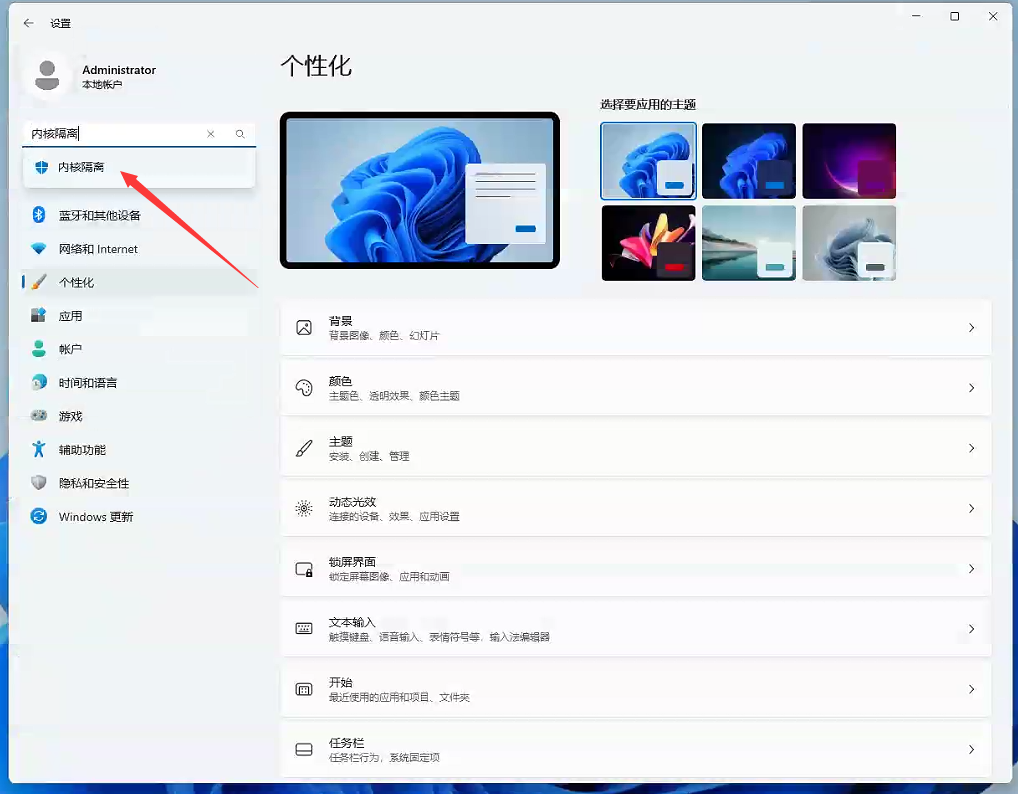The width and height of the screenshot is (1018, 794).
Task: Click the apps icon for 应用
Action: point(38,316)
